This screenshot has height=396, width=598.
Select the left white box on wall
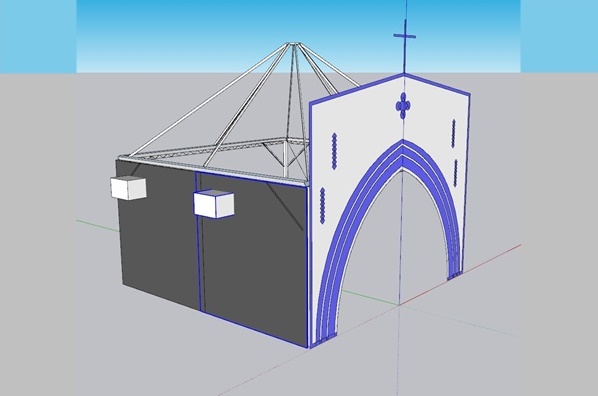[x=129, y=188]
